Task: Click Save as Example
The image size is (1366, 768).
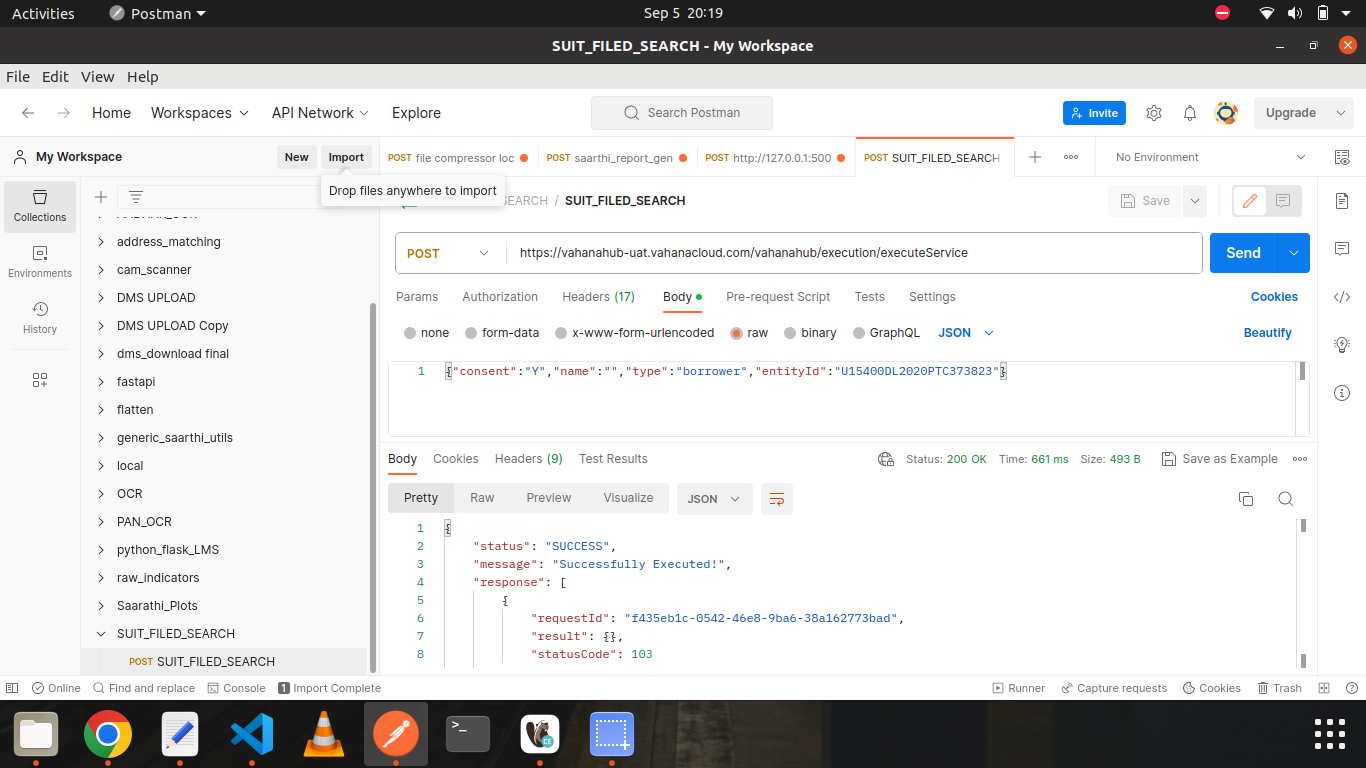Action: coord(1220,459)
